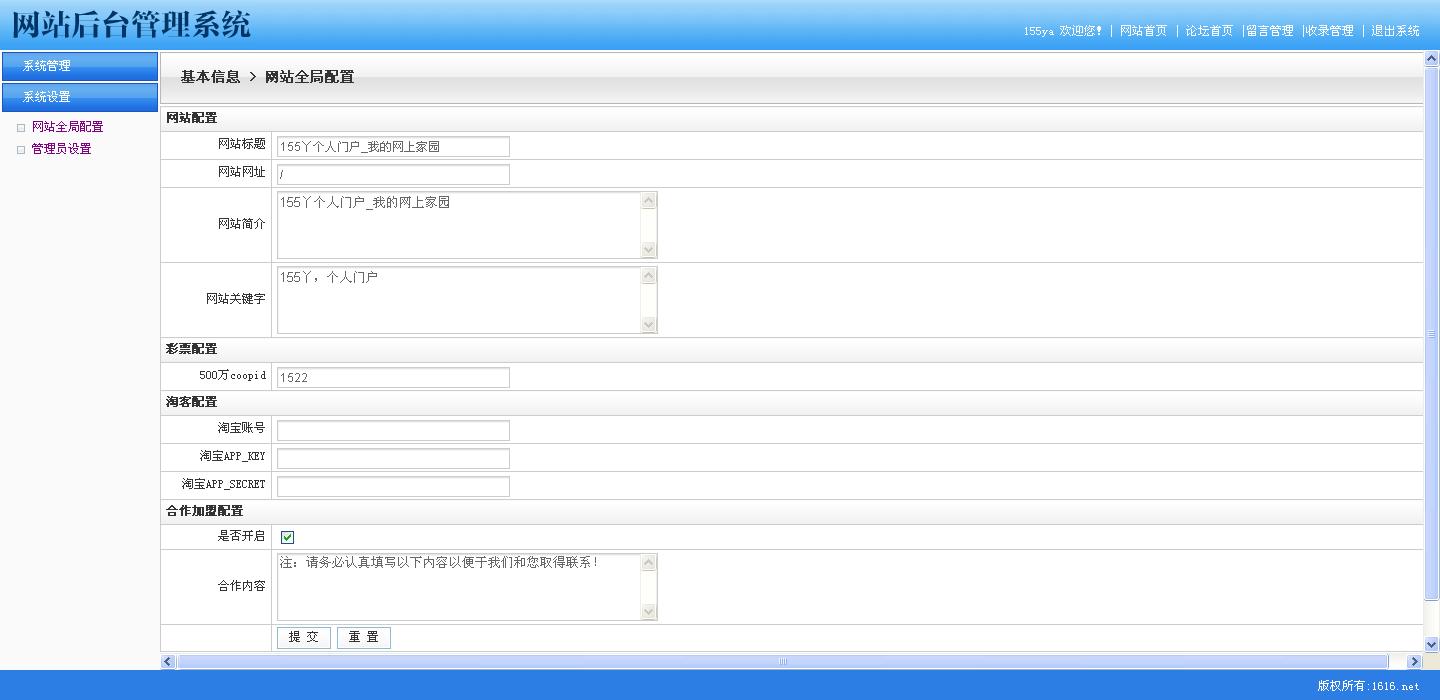Open the 管理员设置 sidebar item
Screen dimensions: 1440x700
pyautogui.click(x=61, y=149)
